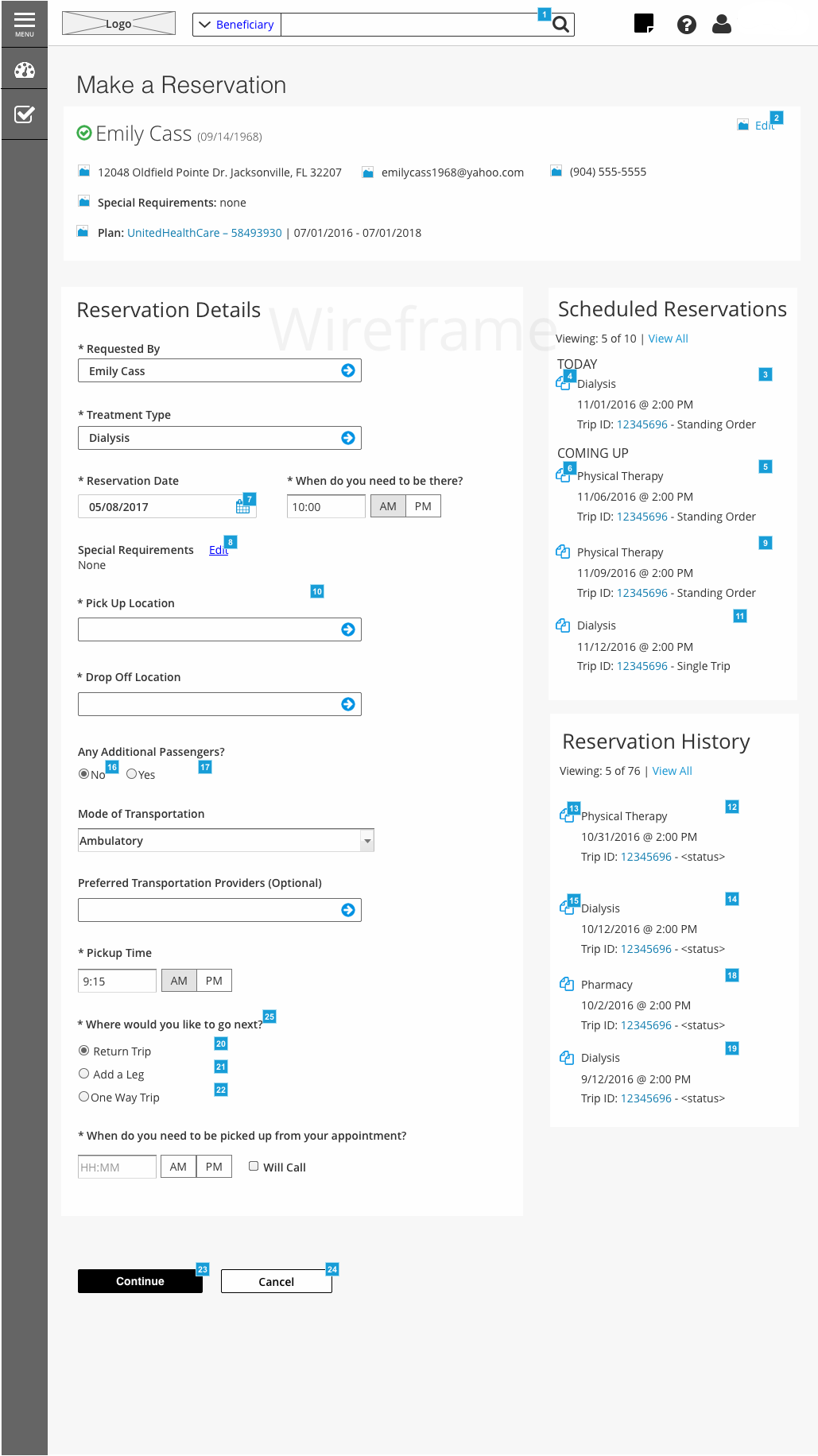This screenshot has width=818, height=1456.
Task: Toggle AM for arrival time
Action: pos(388,506)
